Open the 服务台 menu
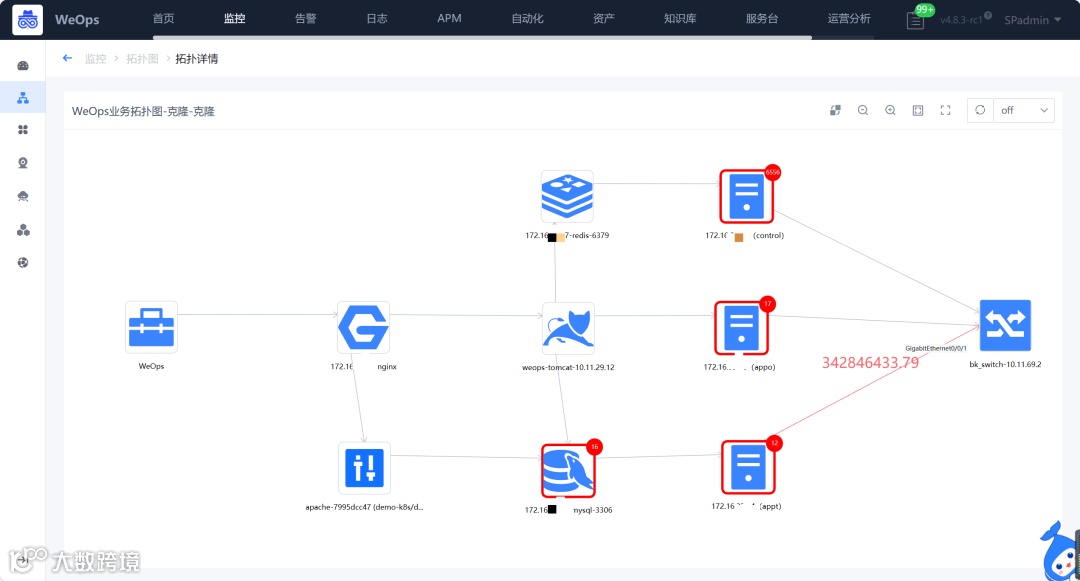 coord(762,19)
